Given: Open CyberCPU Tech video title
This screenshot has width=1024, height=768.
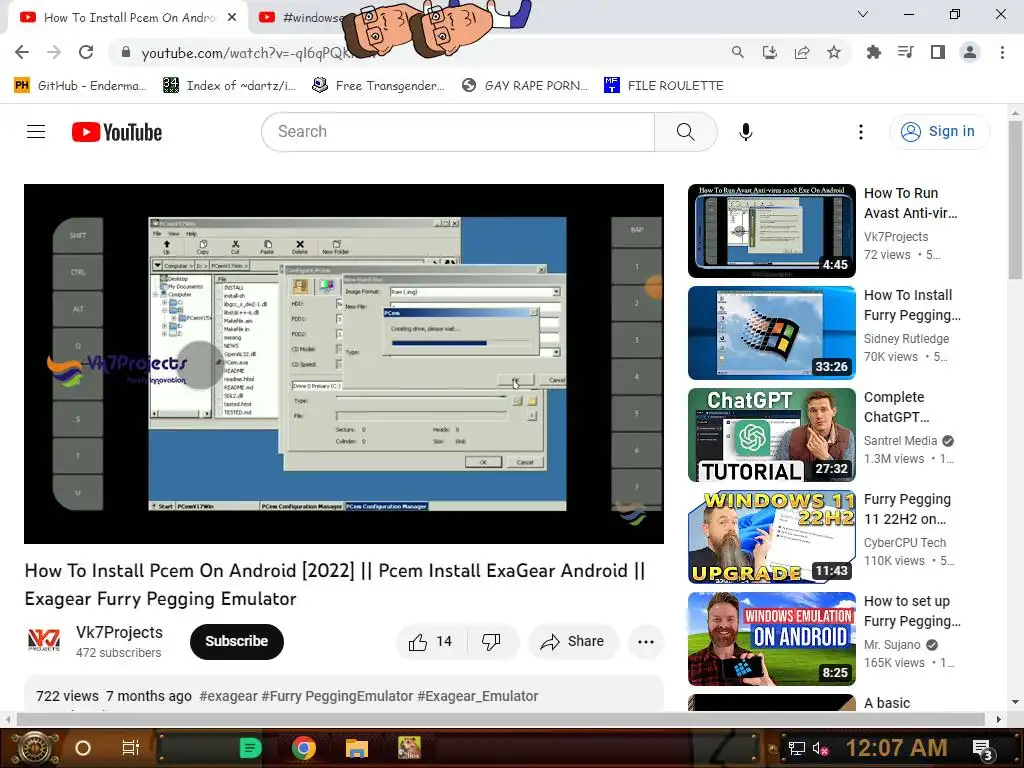Looking at the screenshot, I should (x=908, y=509).
